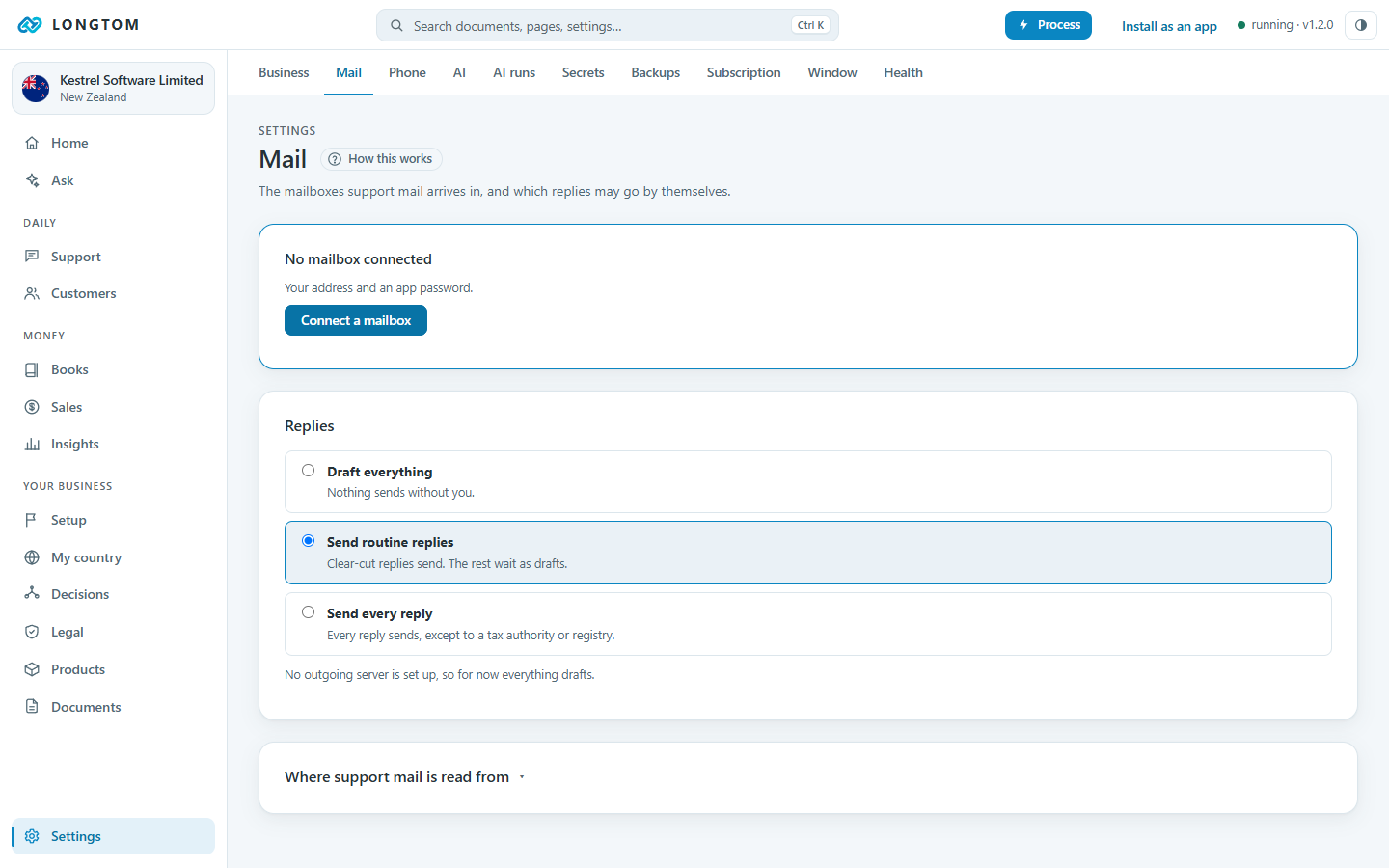
Task: Click the Sales dollar icon
Action: (32, 407)
